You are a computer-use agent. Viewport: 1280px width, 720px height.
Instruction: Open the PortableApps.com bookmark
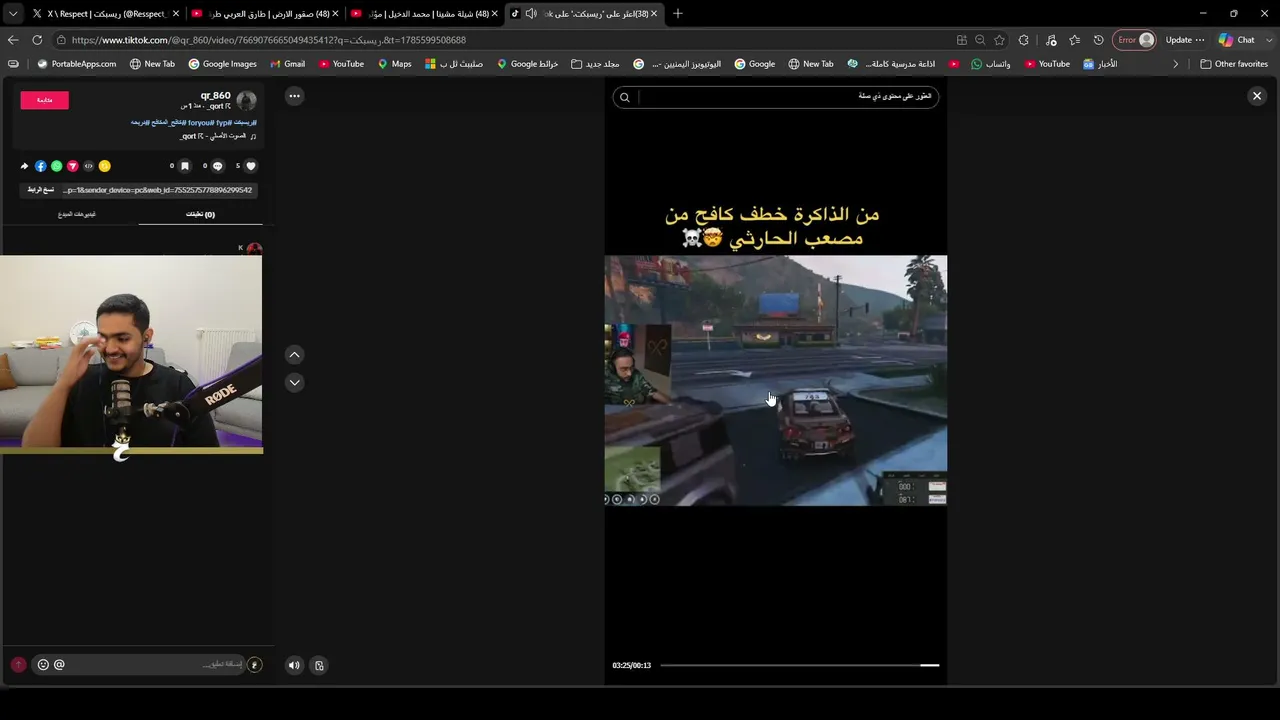pyautogui.click(x=76, y=64)
